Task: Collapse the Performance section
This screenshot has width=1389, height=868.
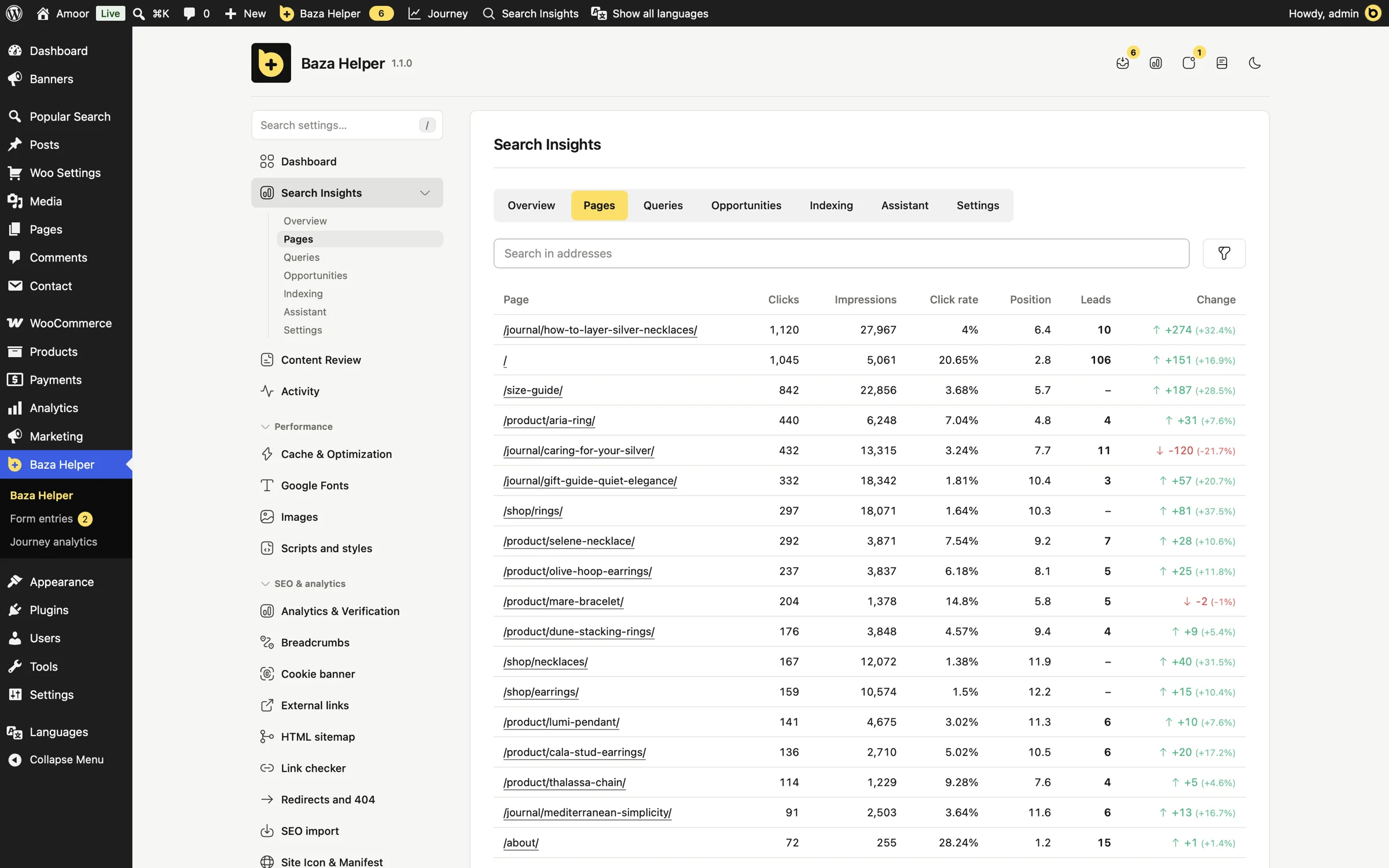Action: tap(297, 426)
